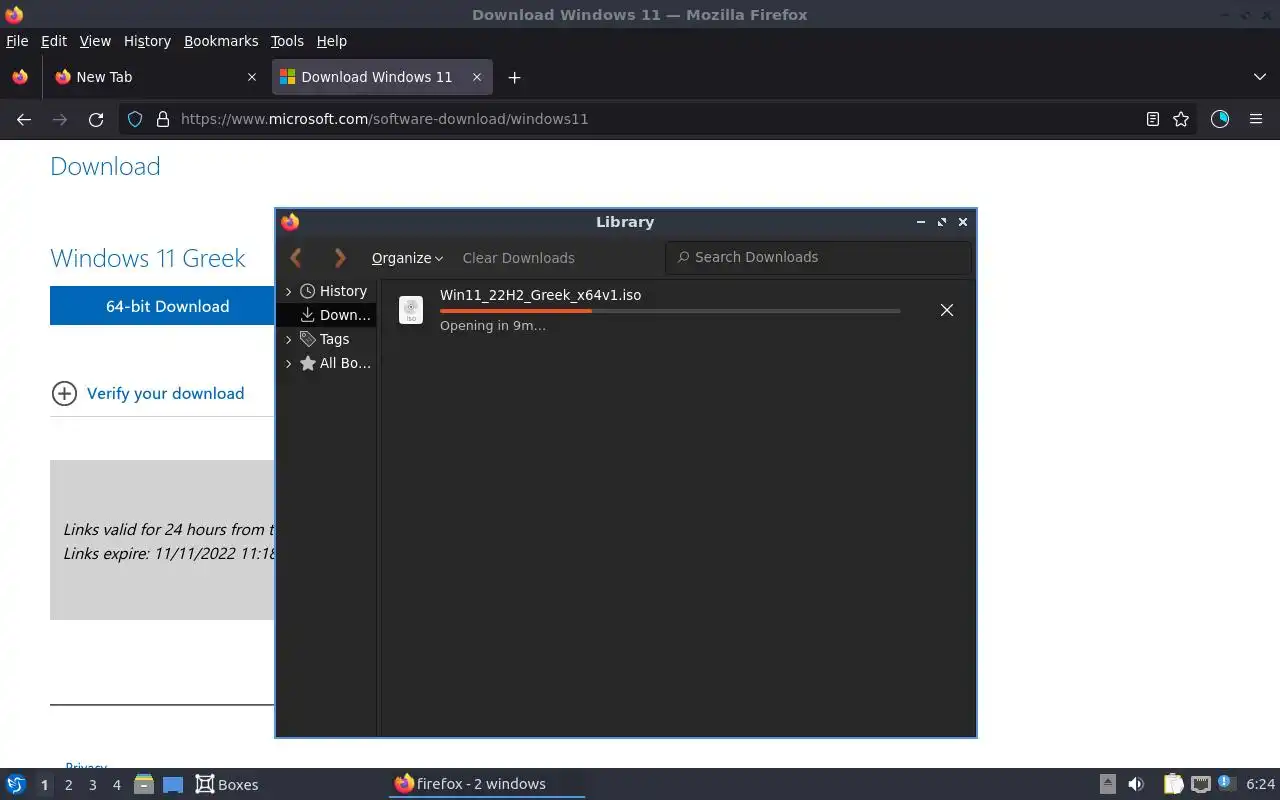This screenshot has width=1280, height=800.
Task: Click the ISO file icon in downloads
Action: pyautogui.click(x=411, y=310)
